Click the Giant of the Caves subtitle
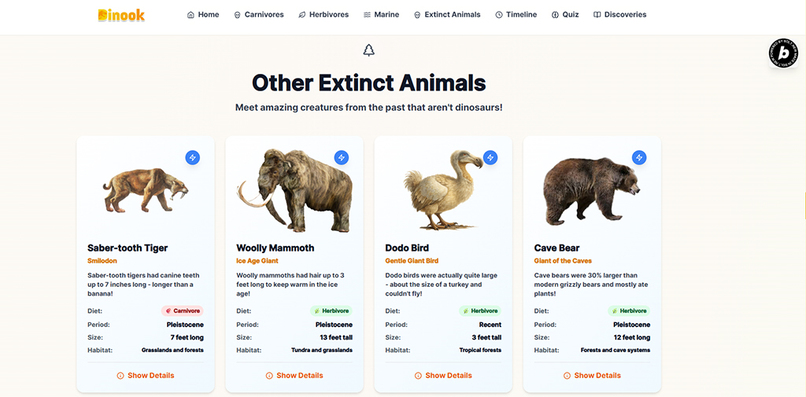The image size is (806, 397). 563,261
